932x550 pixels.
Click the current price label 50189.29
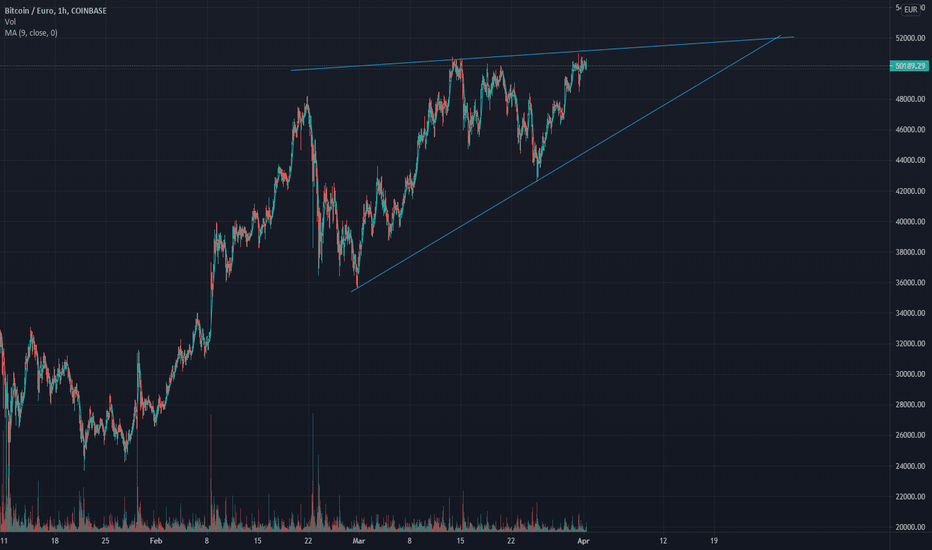[909, 66]
